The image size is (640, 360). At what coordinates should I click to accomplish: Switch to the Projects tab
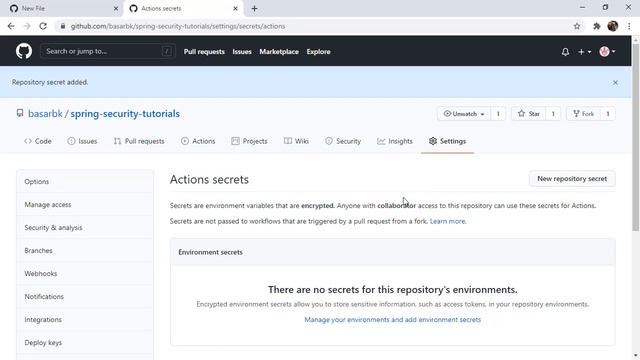coord(249,141)
